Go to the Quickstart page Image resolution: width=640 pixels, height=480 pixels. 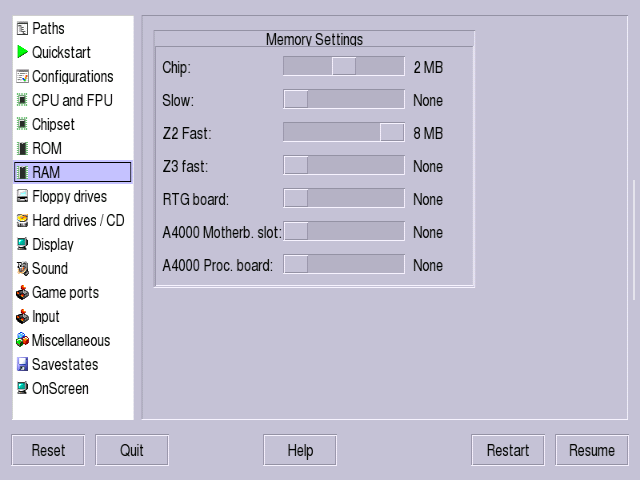61,52
